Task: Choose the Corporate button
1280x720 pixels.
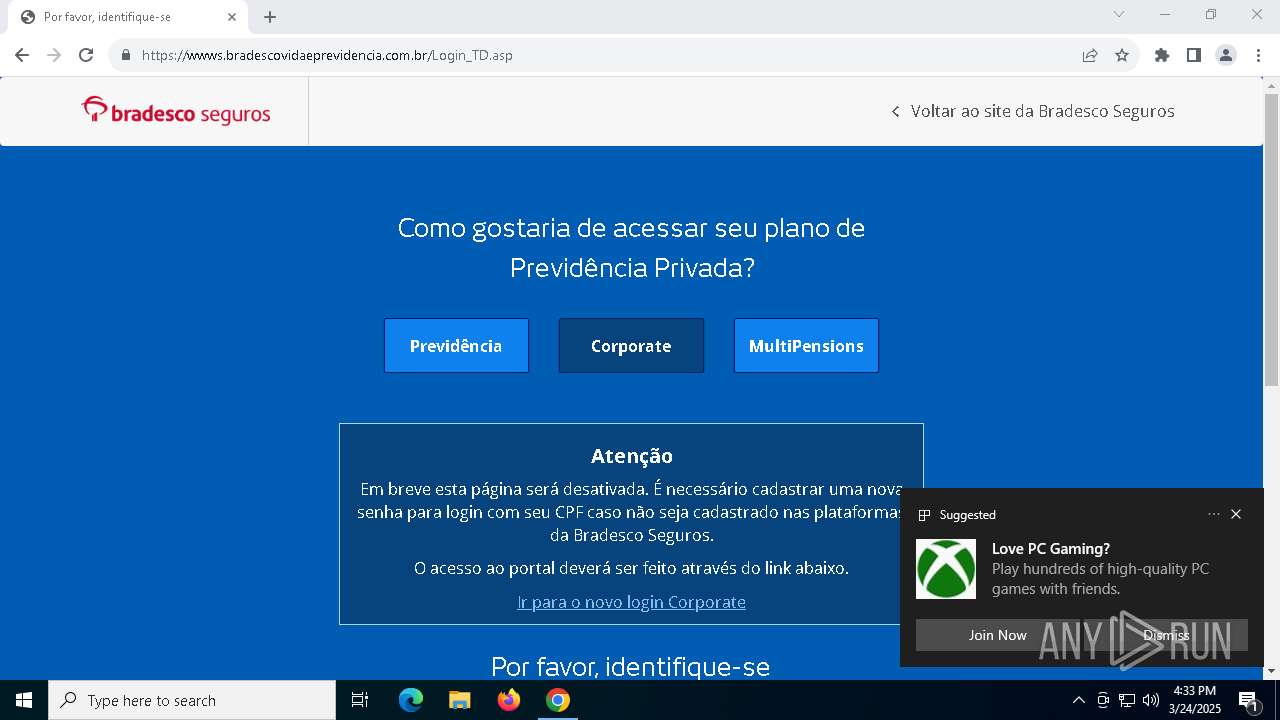Action: coord(631,346)
